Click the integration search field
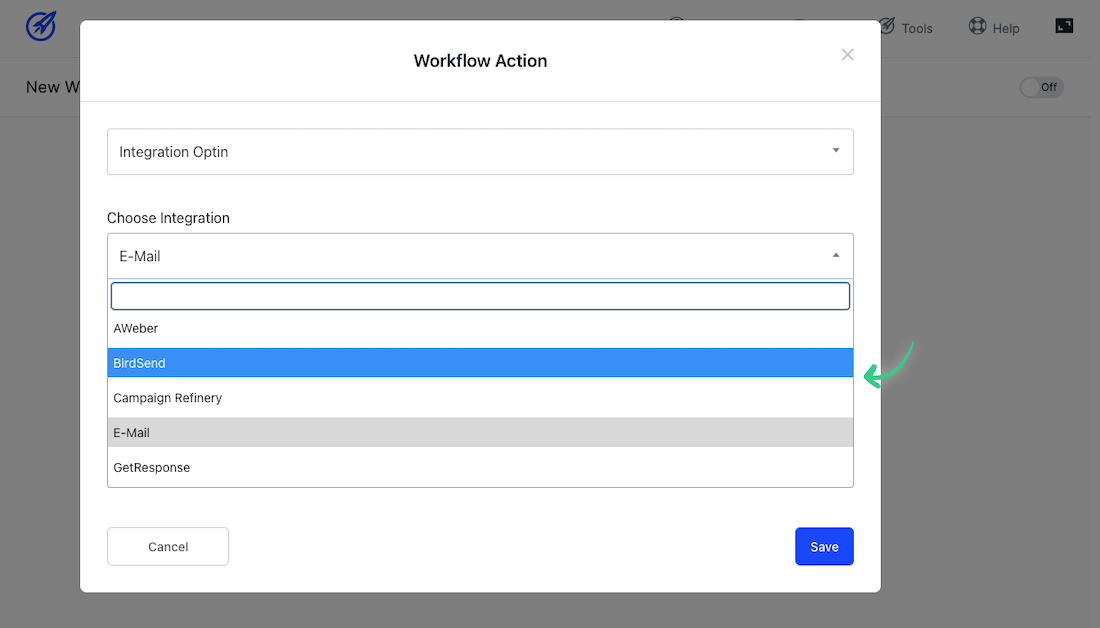Image resolution: width=1100 pixels, height=628 pixels. tap(480, 296)
